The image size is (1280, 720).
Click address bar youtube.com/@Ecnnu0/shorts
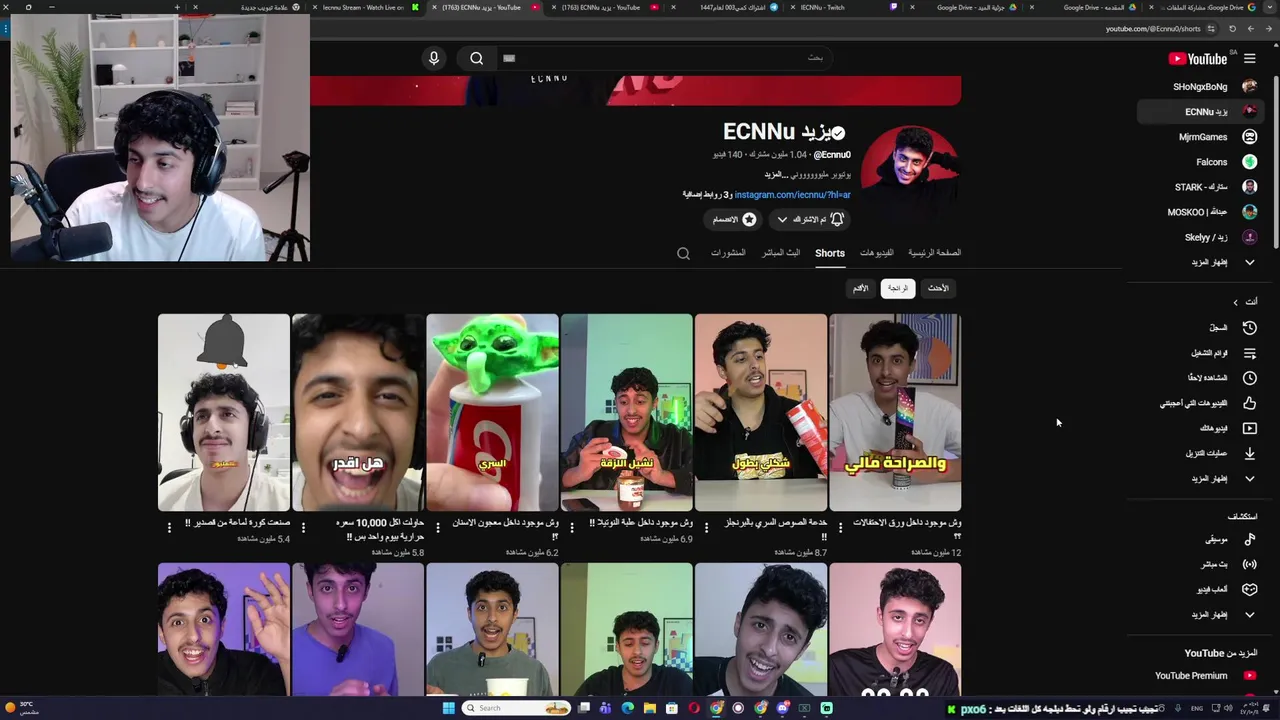1153,29
